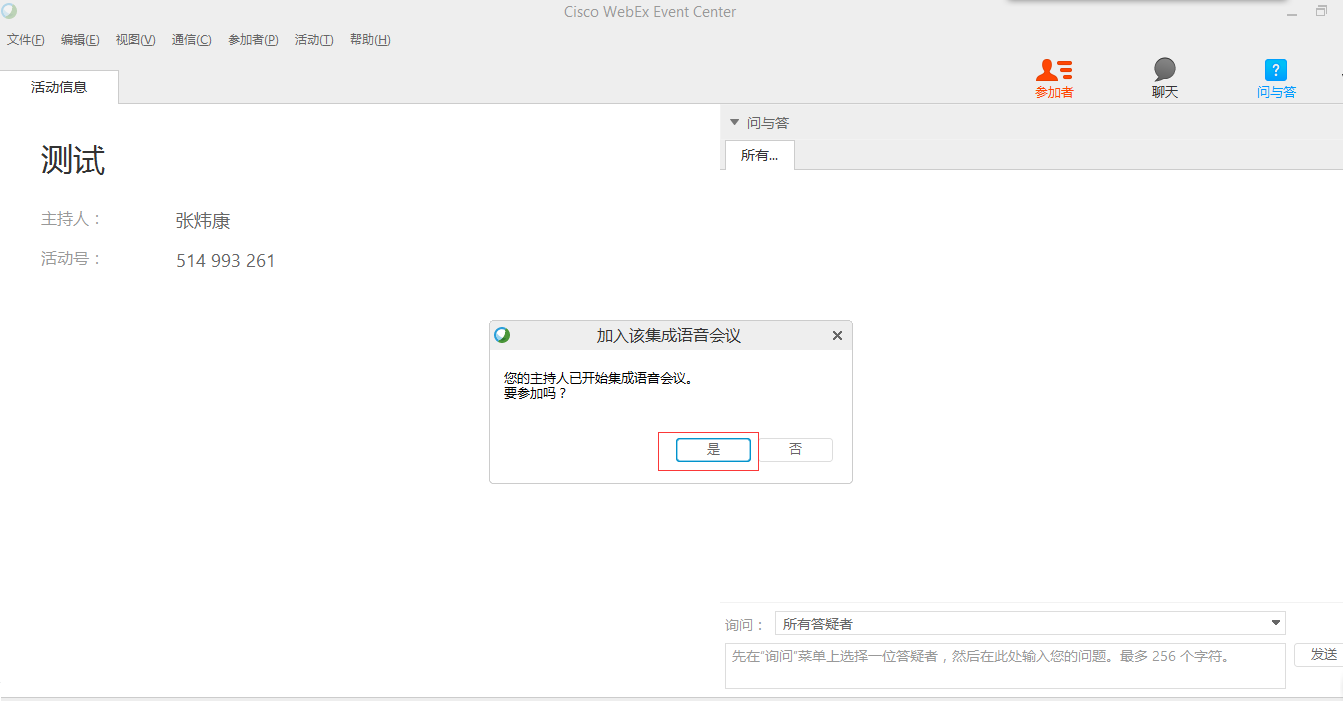1343x701 pixels.
Task: Click the event title 测试
Action: click(x=73, y=160)
